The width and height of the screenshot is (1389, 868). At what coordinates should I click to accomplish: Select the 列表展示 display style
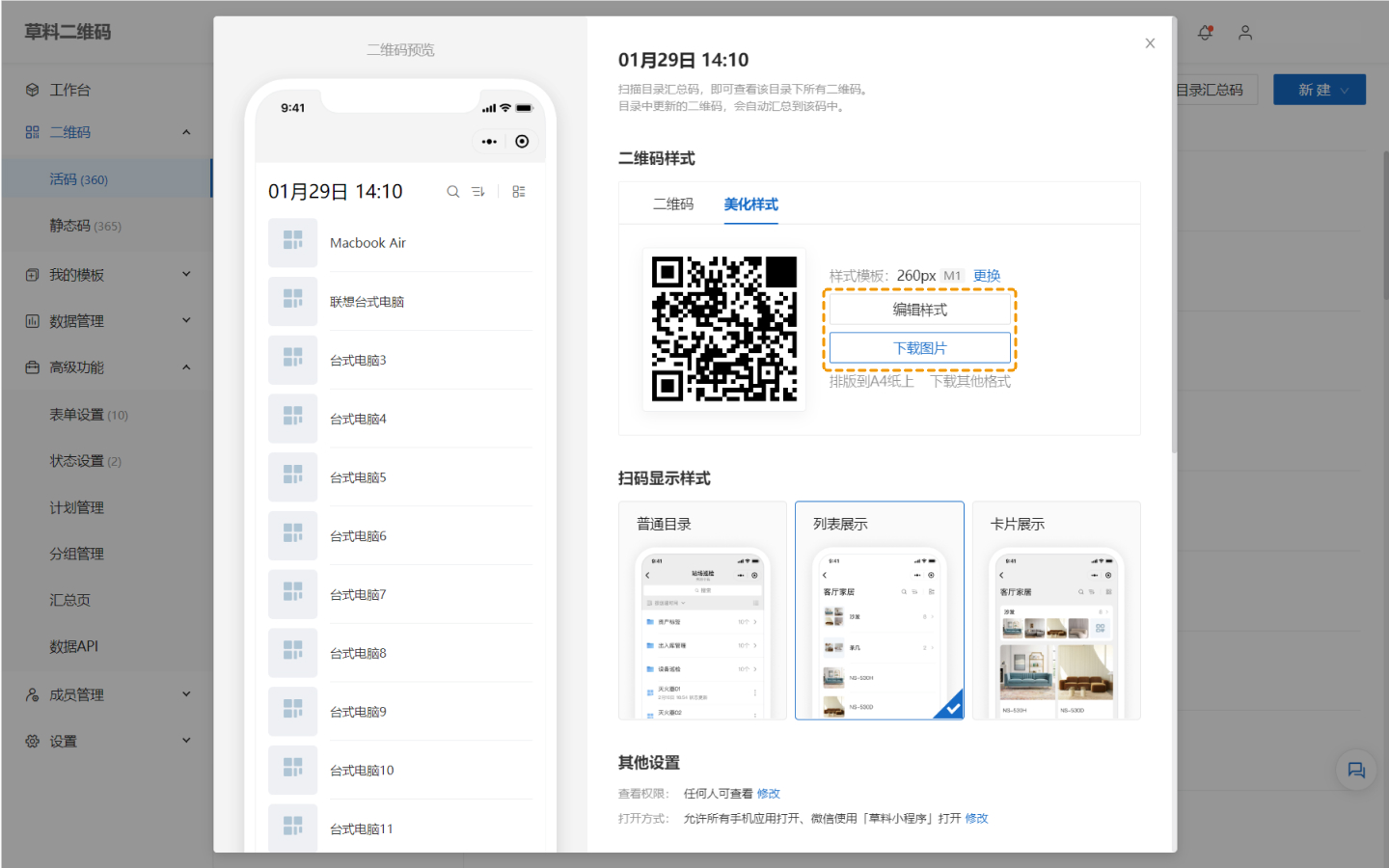[880, 610]
